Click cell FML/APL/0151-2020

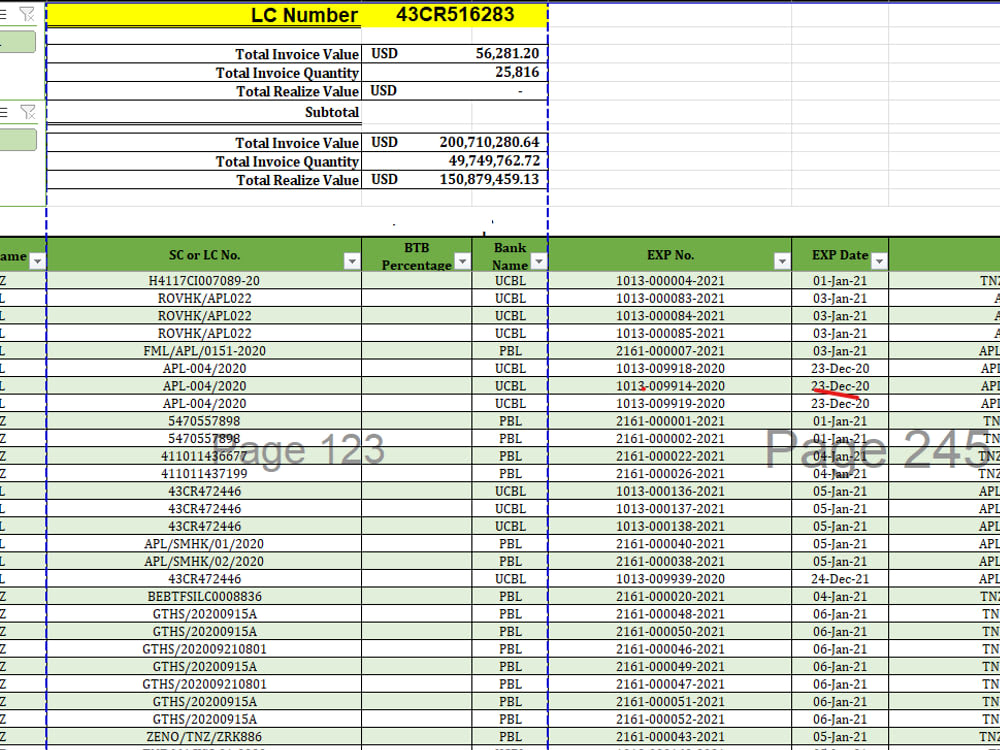pos(204,351)
